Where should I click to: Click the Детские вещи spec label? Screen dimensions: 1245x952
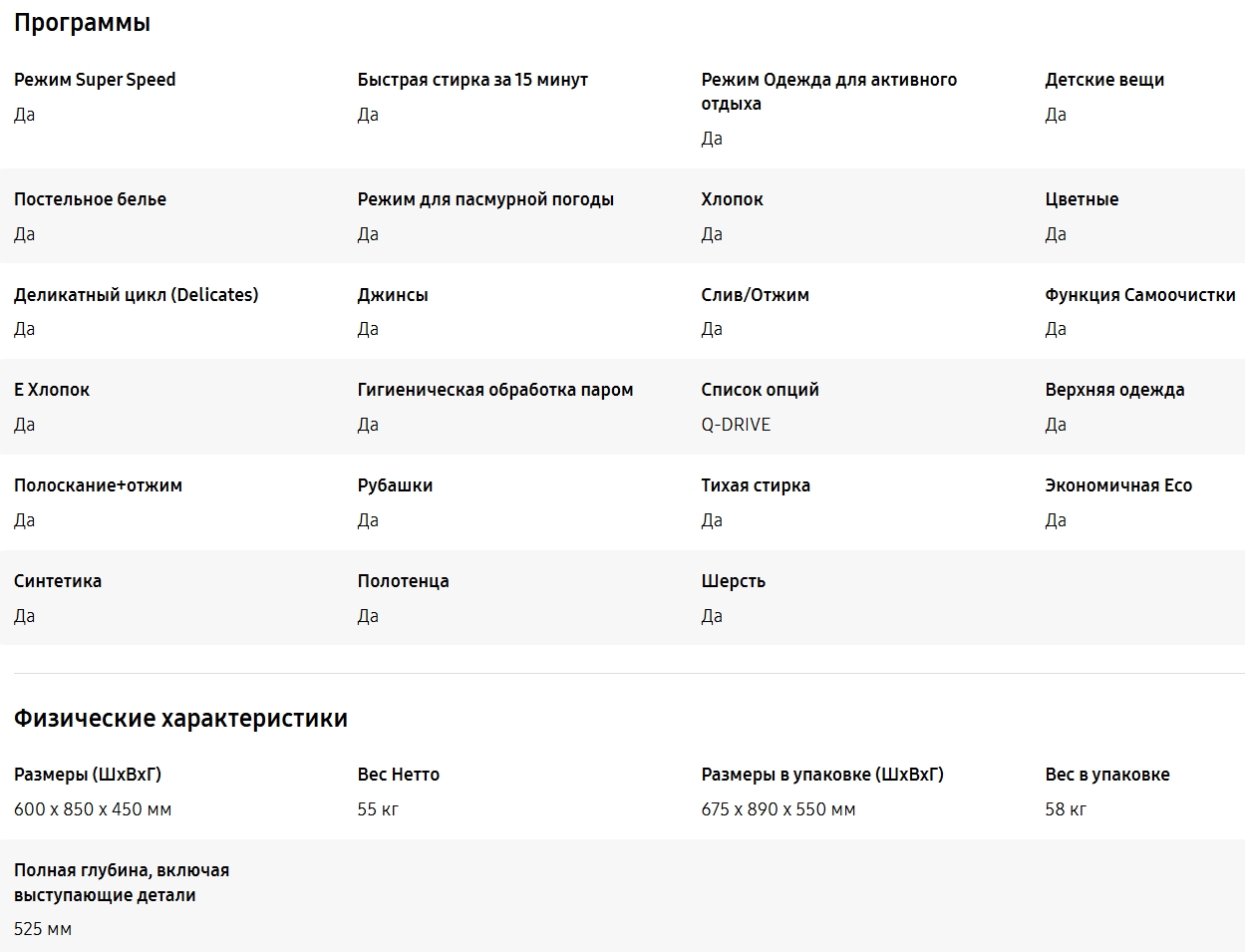(1104, 80)
